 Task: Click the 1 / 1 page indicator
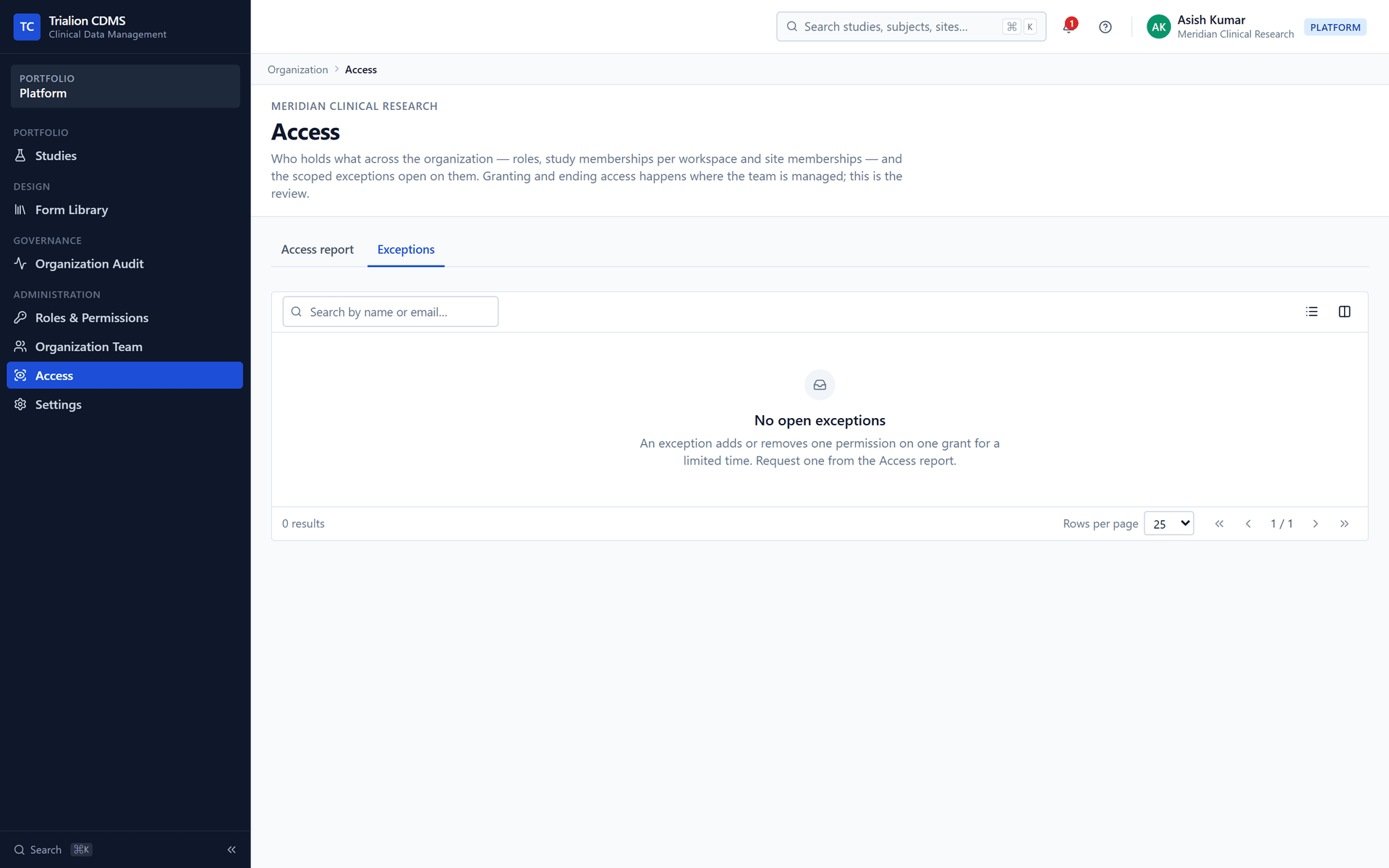[1281, 524]
